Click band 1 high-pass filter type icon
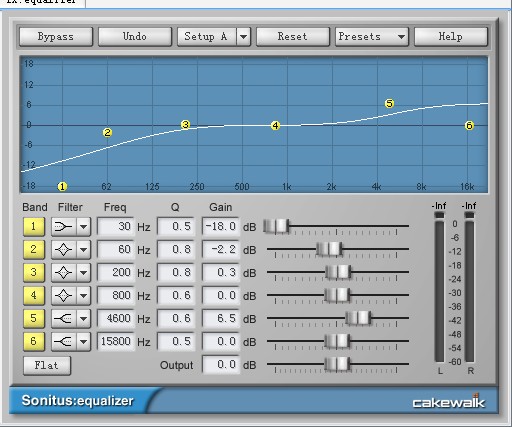512x427 pixels. (x=64, y=227)
